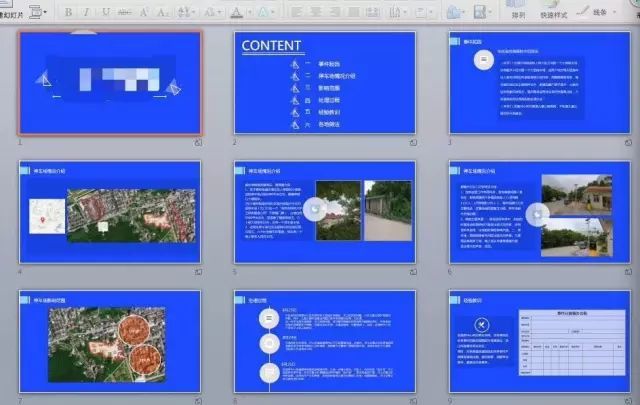
Task: Select slide 1 title thumbnail
Action: coord(110,83)
